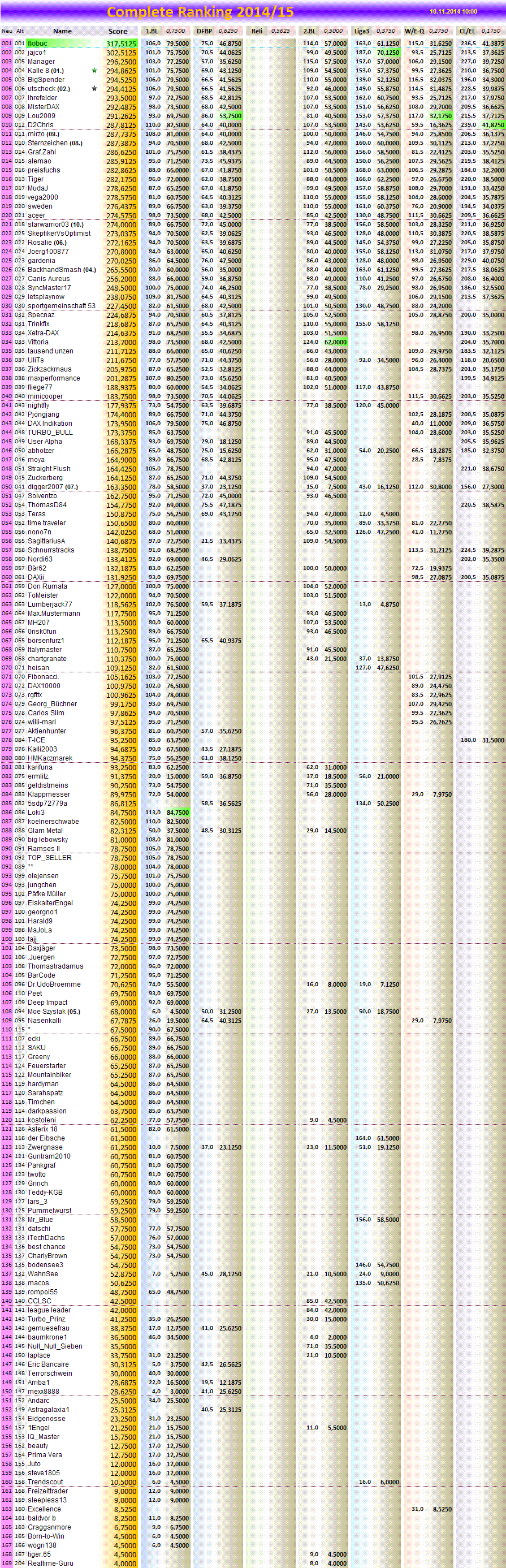Click Vittoria's highlighted 2.BL value 62,0000
Screen dimensions: 506x1568
[335, 342]
